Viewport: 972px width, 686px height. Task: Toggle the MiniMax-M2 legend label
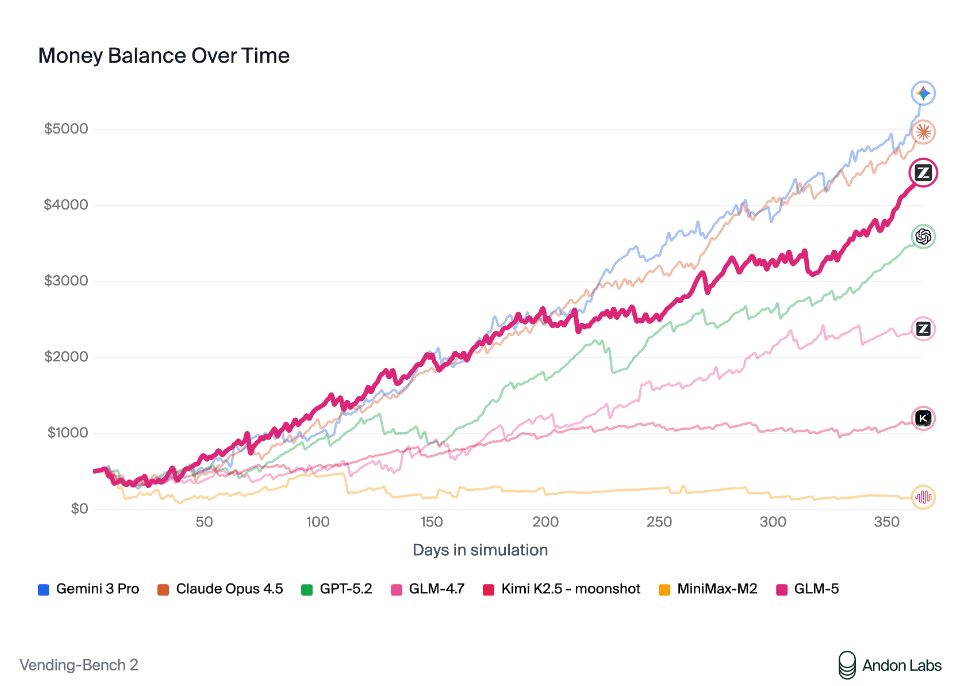pos(717,589)
